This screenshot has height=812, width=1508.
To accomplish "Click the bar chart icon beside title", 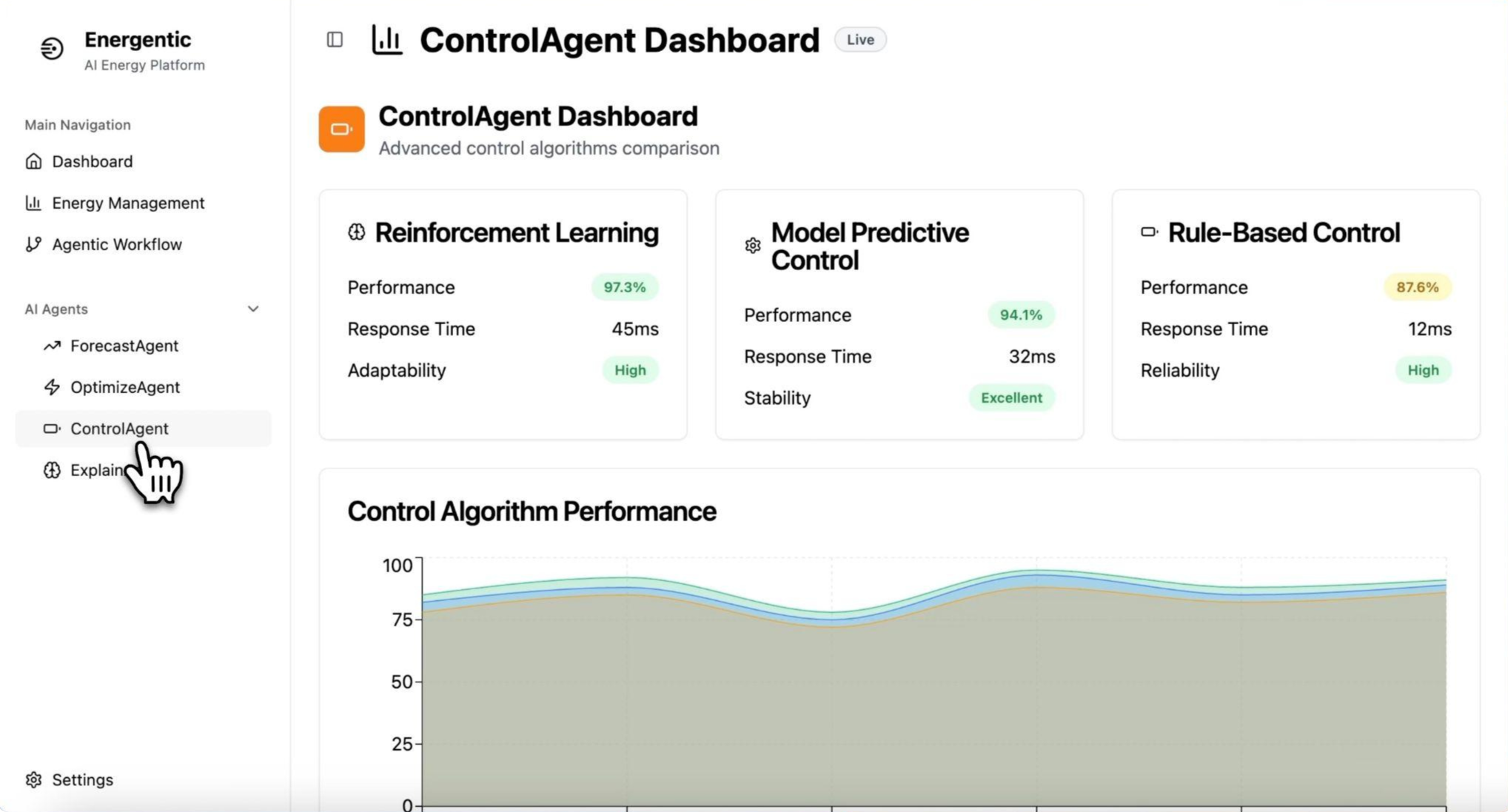I will [387, 40].
